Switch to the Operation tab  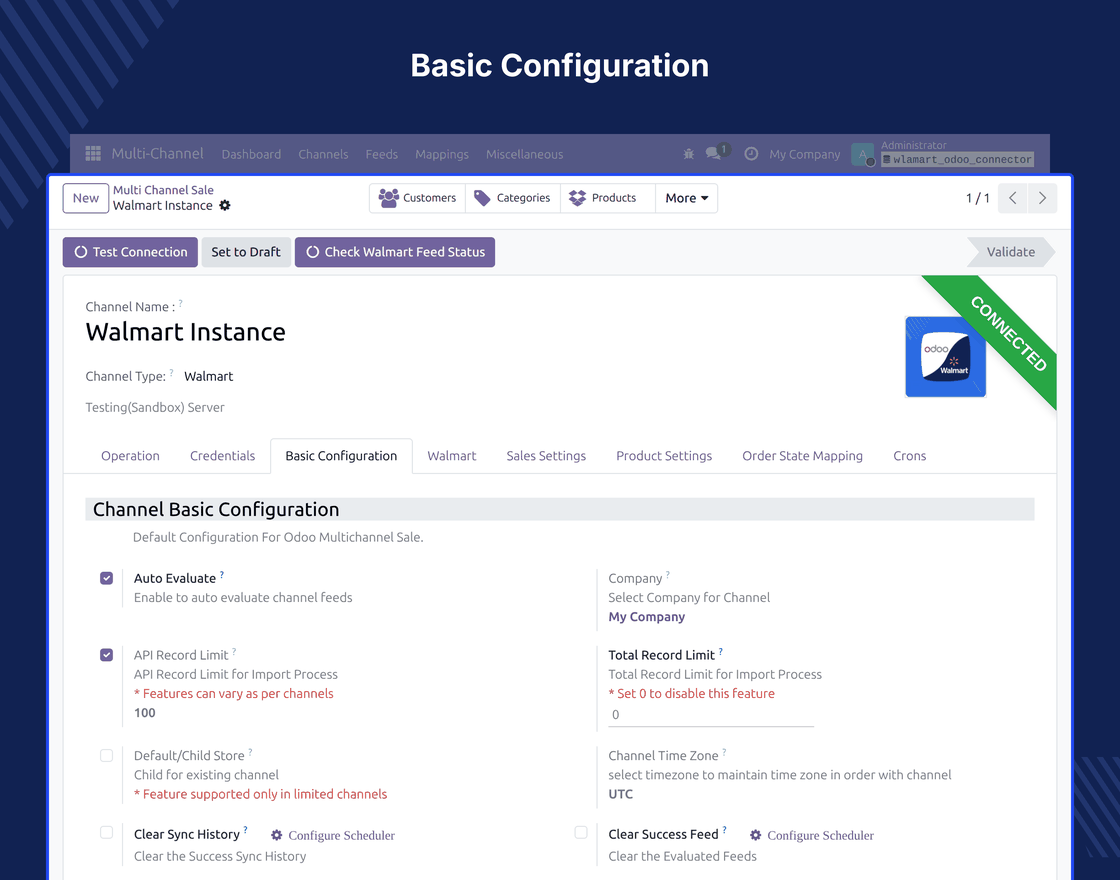130,456
